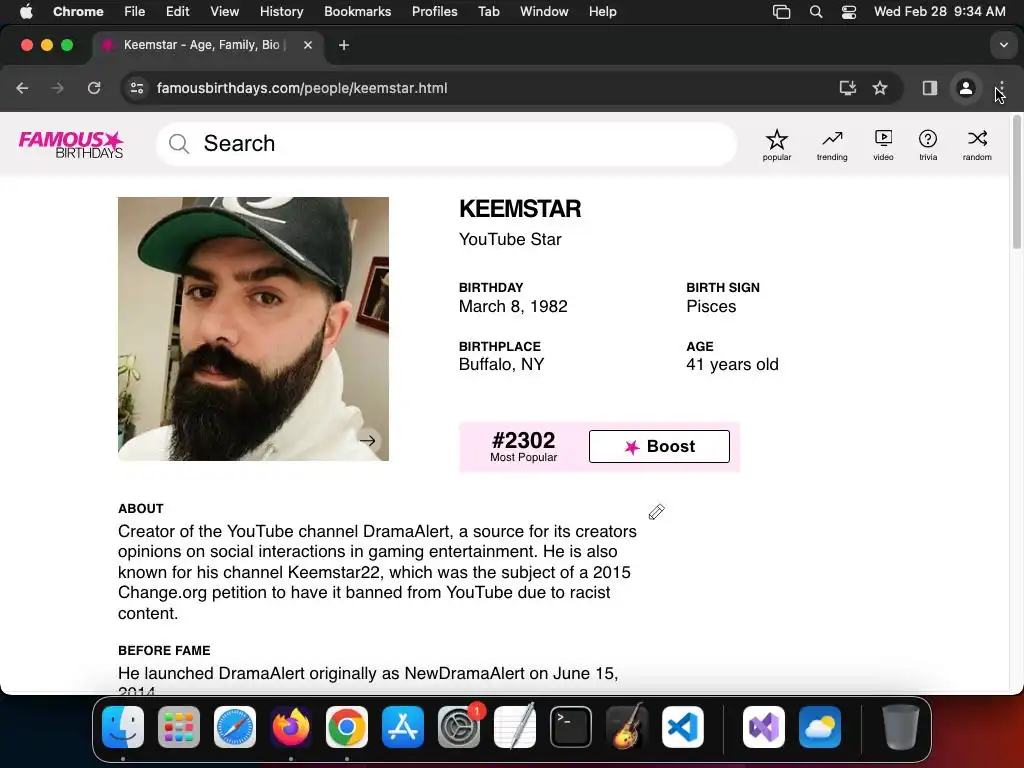Open Control Center in menu bar
This screenshot has width=1024, height=768.
[x=848, y=12]
